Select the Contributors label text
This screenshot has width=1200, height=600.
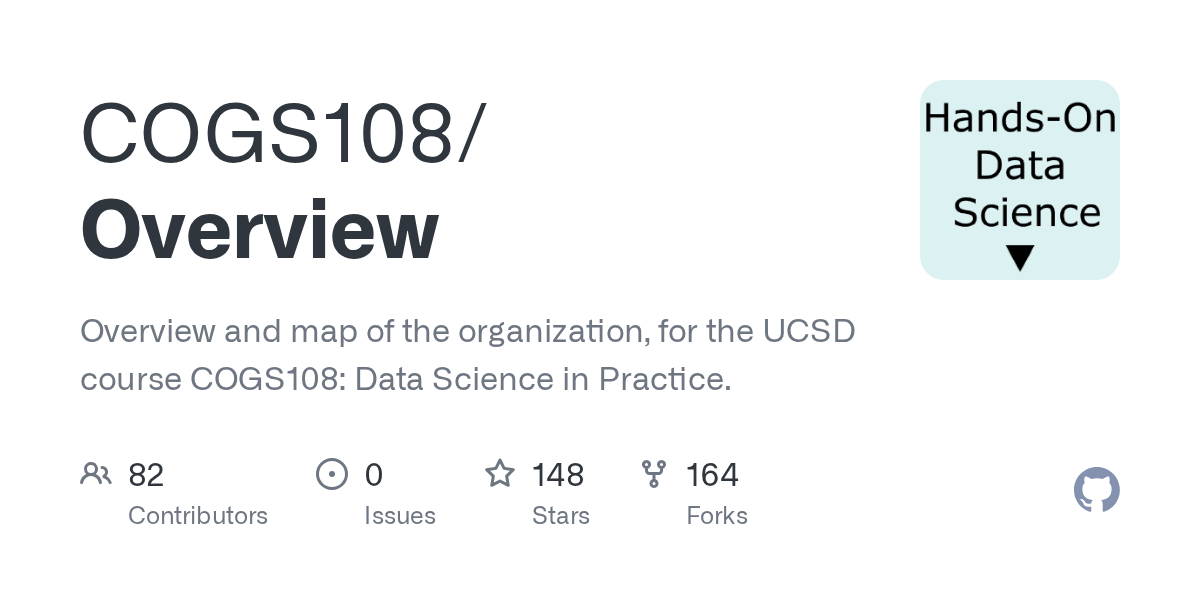198,516
